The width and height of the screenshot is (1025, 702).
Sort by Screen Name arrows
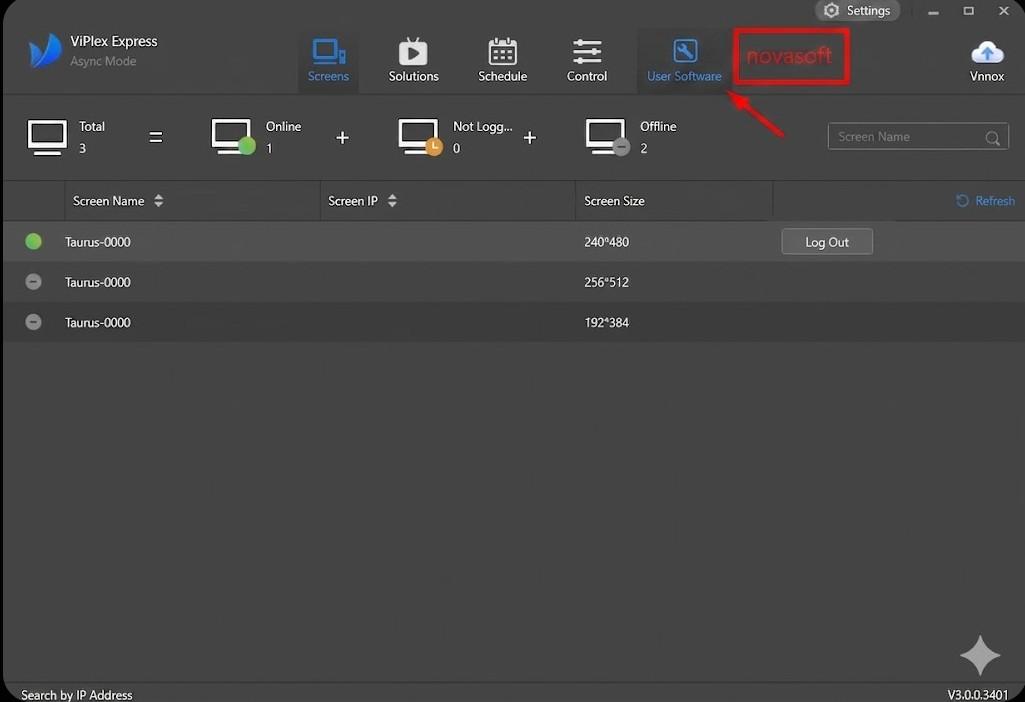[158, 201]
